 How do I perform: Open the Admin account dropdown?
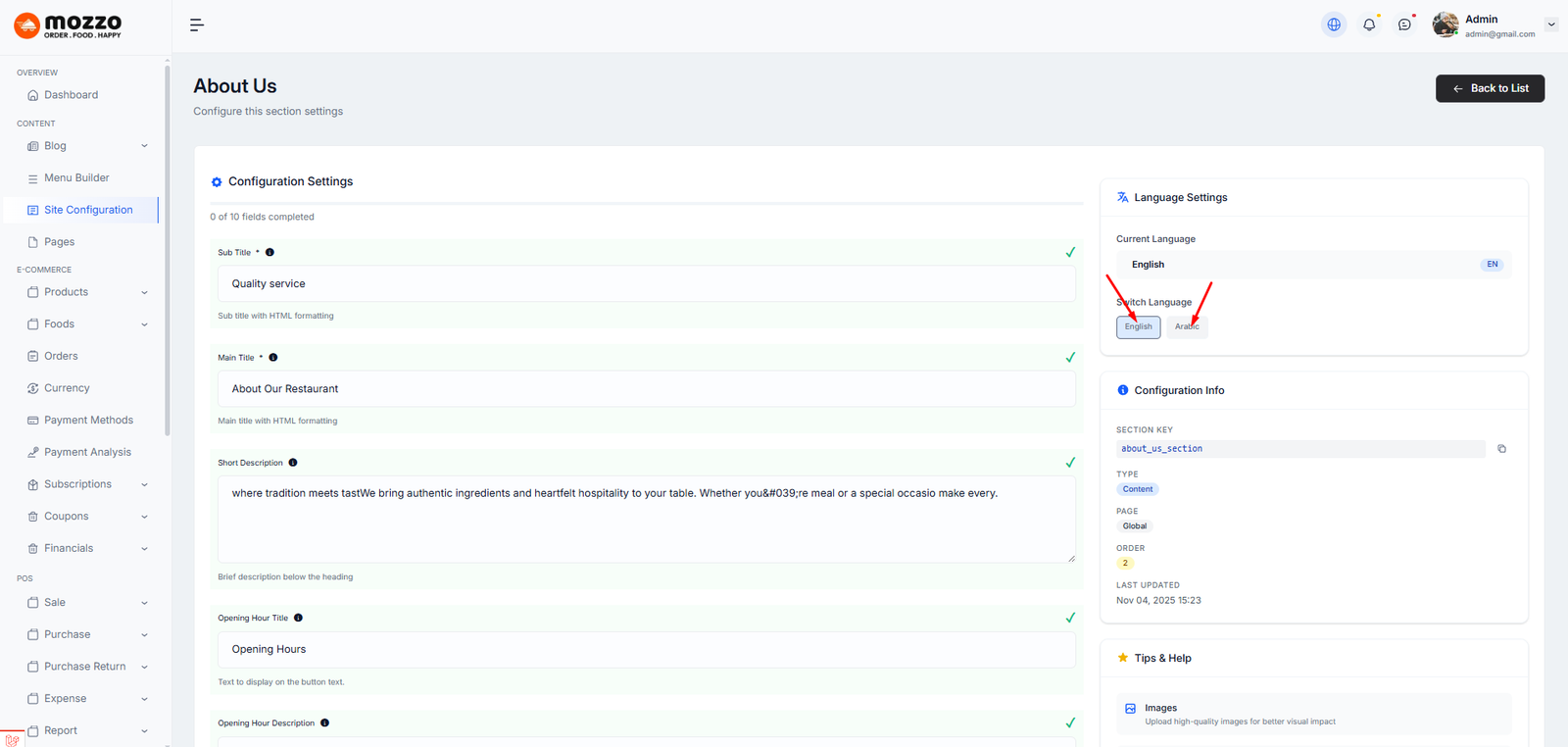click(x=1551, y=25)
